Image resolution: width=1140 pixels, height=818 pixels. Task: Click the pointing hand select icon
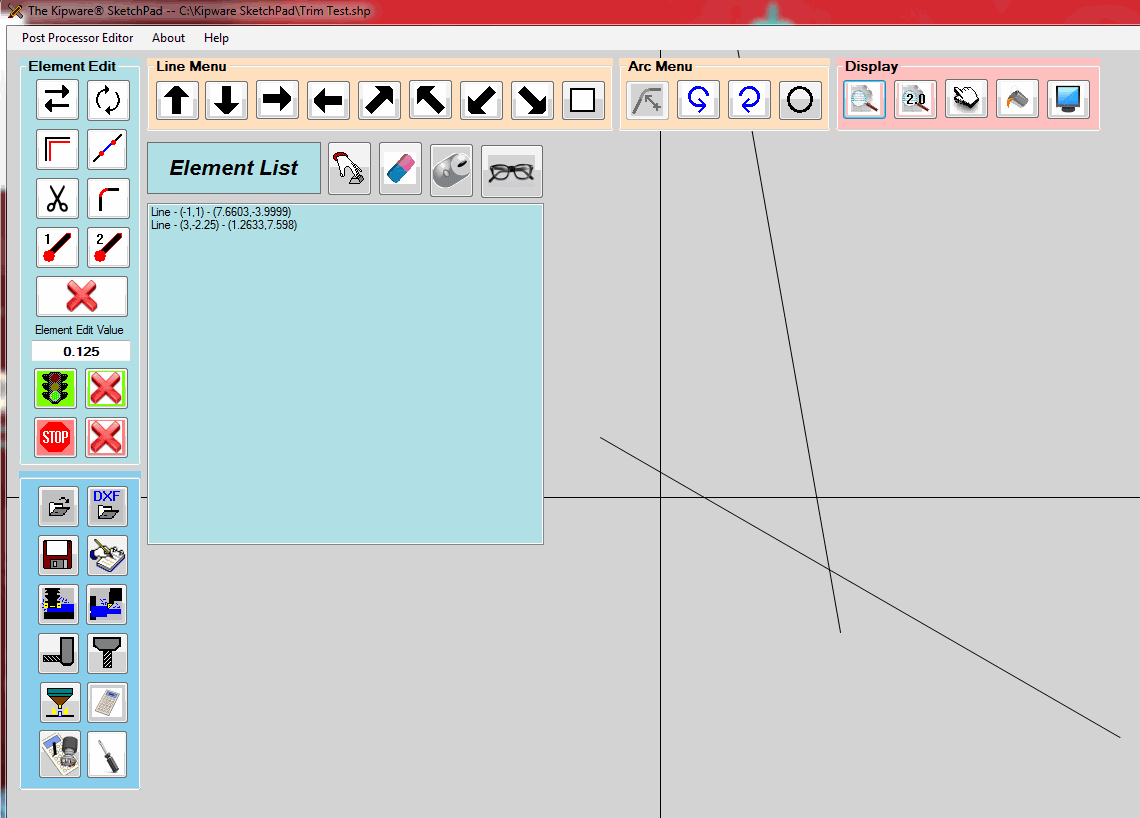coord(350,169)
